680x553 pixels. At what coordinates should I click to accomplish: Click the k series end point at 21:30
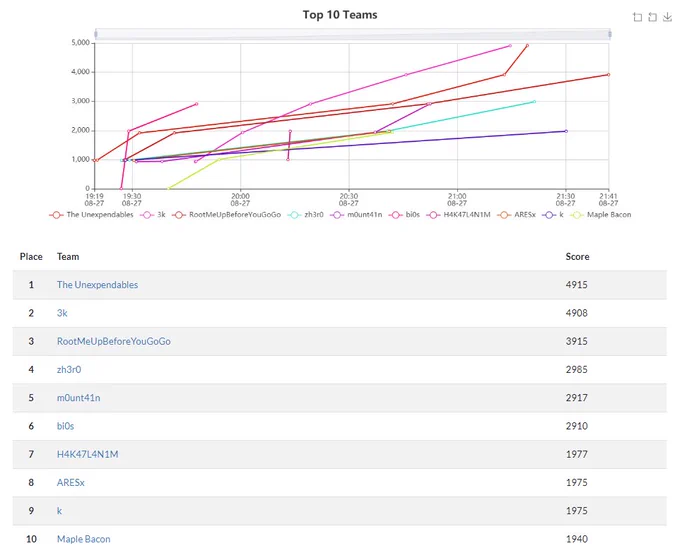[x=566, y=131]
